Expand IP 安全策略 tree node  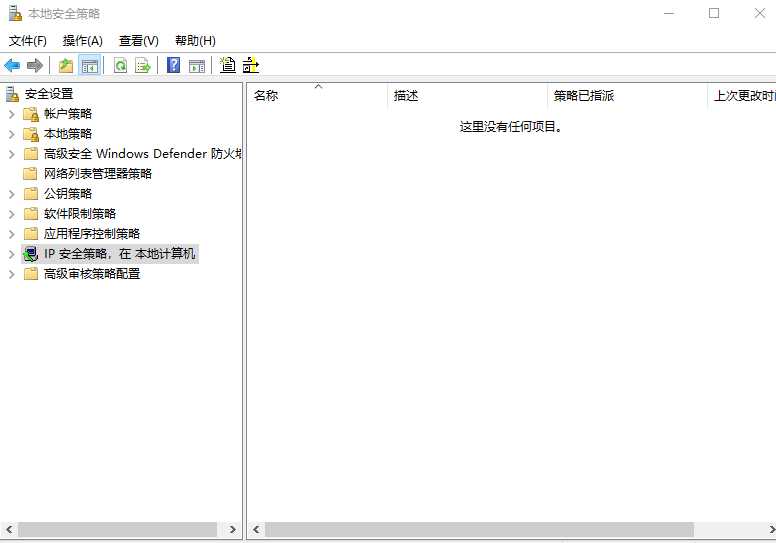pyautogui.click(x=11, y=254)
